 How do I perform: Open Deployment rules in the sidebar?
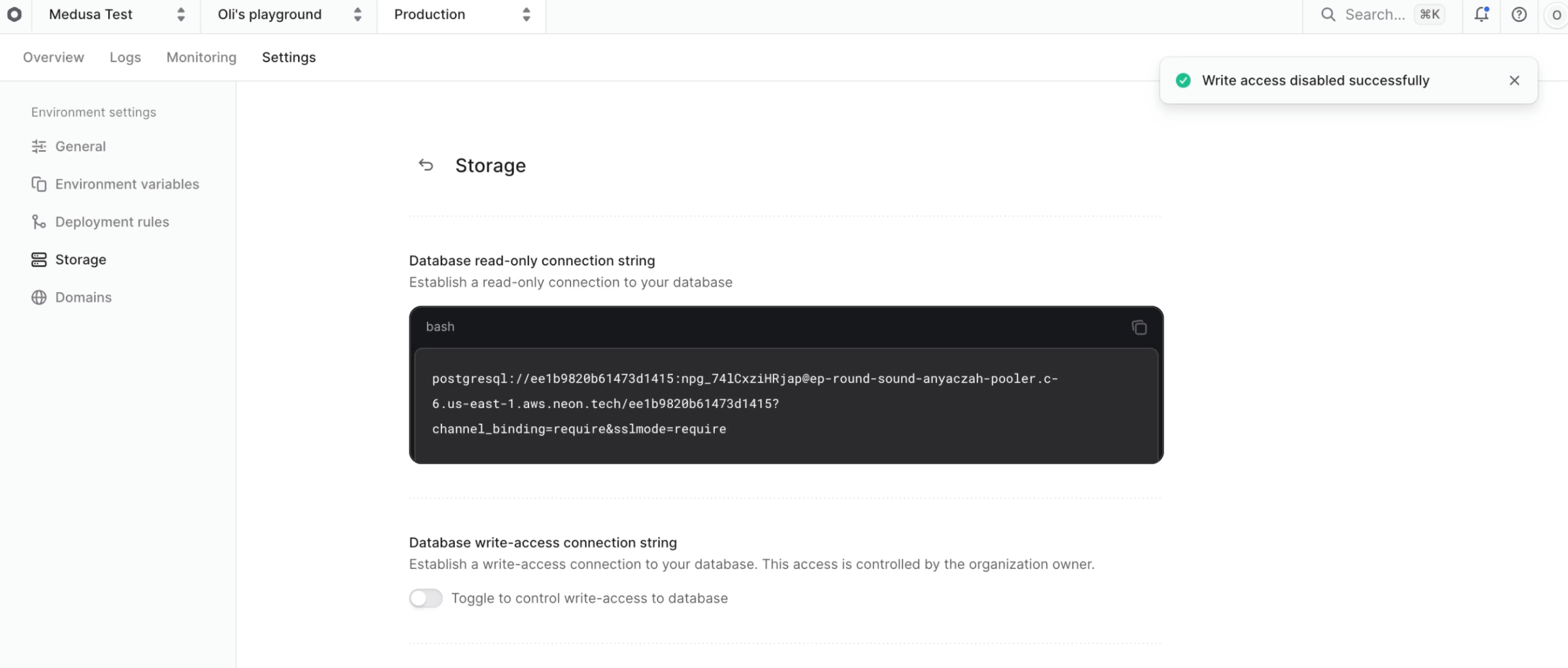click(x=100, y=222)
